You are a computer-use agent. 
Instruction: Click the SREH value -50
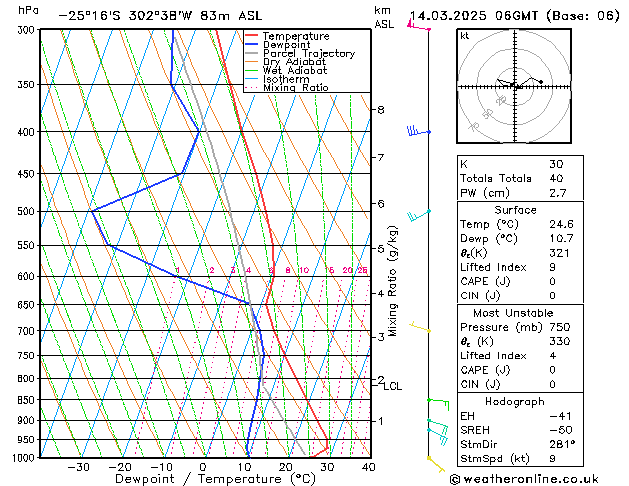(560, 430)
